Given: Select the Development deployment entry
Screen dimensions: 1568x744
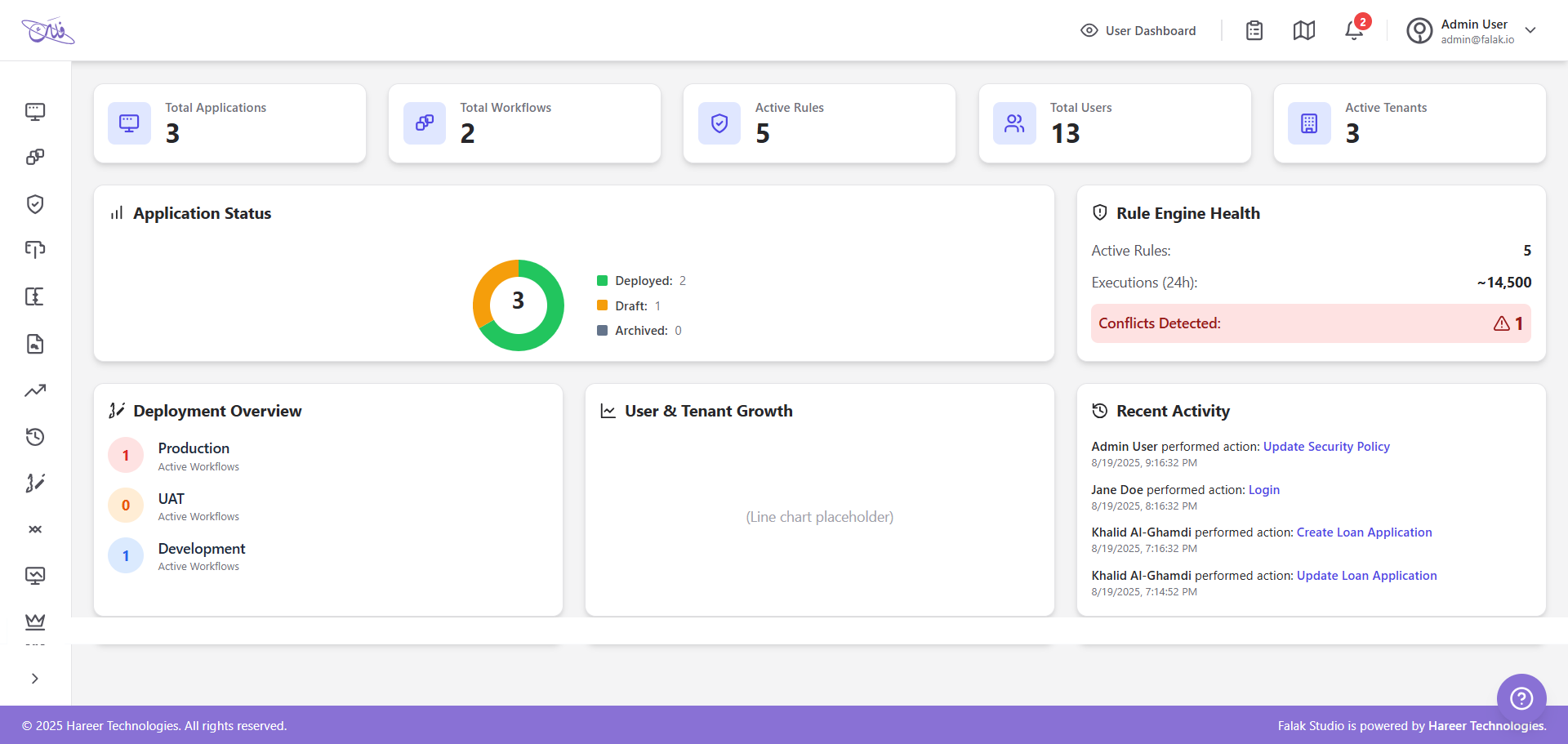Looking at the screenshot, I should 201,556.
